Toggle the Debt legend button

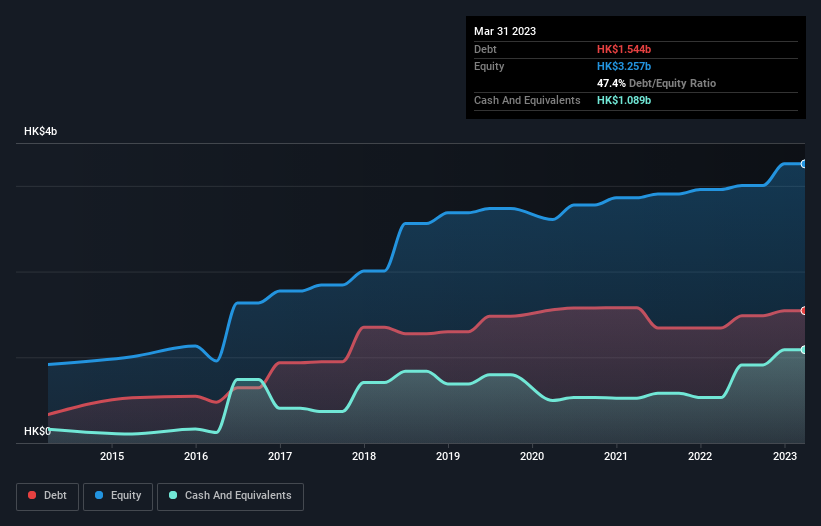[48, 496]
